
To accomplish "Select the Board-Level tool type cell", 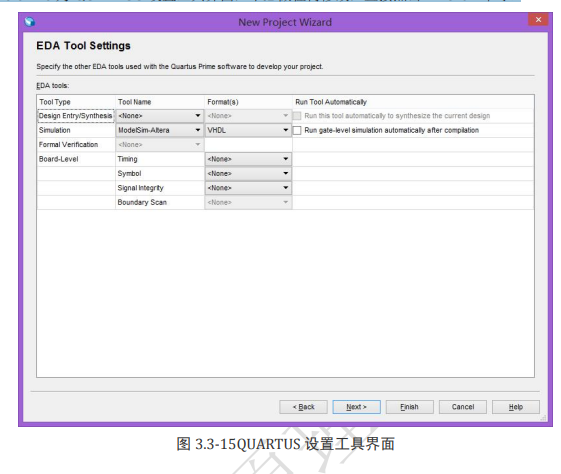I will click(75, 159).
